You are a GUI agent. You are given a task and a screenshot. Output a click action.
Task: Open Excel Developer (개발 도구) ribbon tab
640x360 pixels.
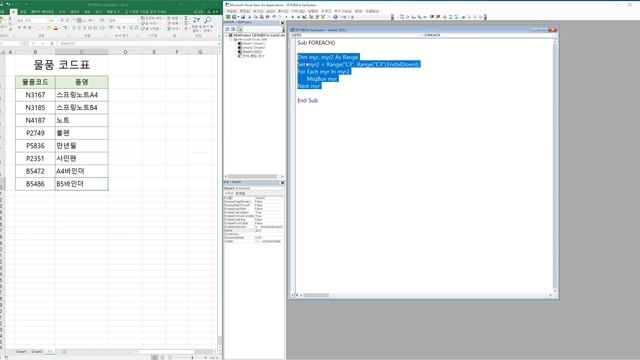(113, 12)
